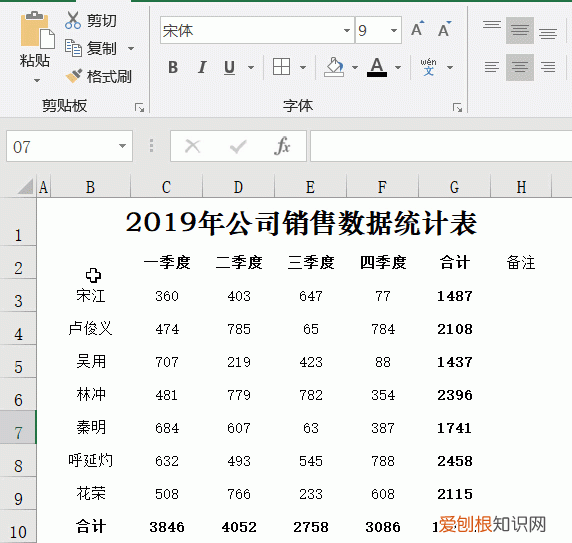
Task: Select the 合计 row label cell
Action: [x=90, y=527]
